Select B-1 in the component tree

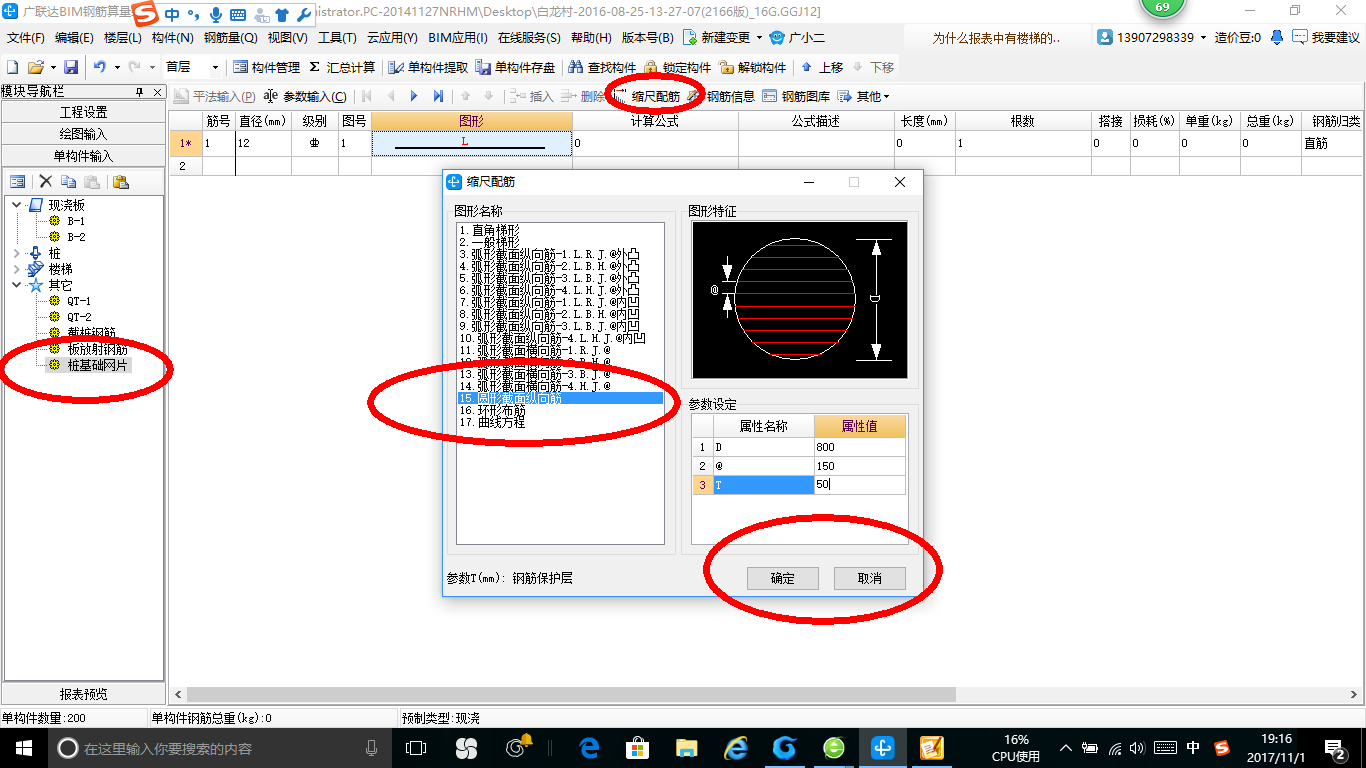[76, 221]
